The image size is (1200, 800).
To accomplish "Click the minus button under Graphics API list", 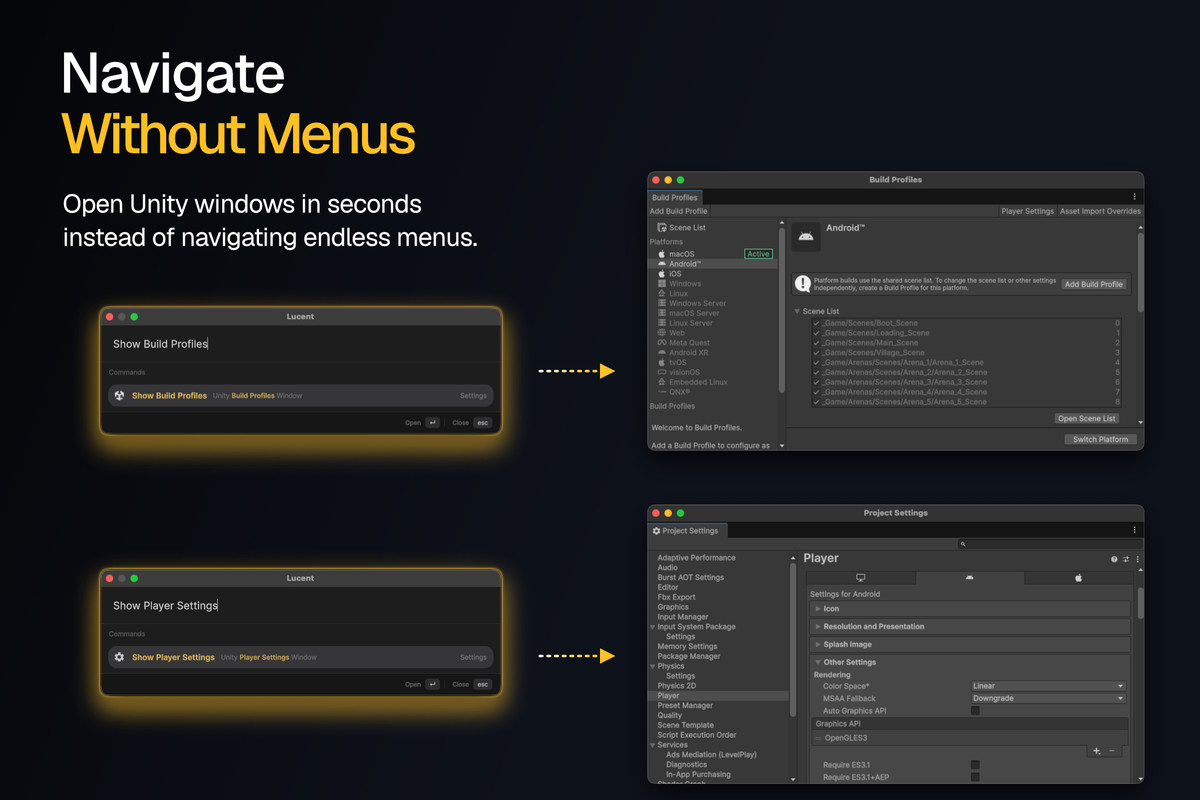I will 1112,750.
